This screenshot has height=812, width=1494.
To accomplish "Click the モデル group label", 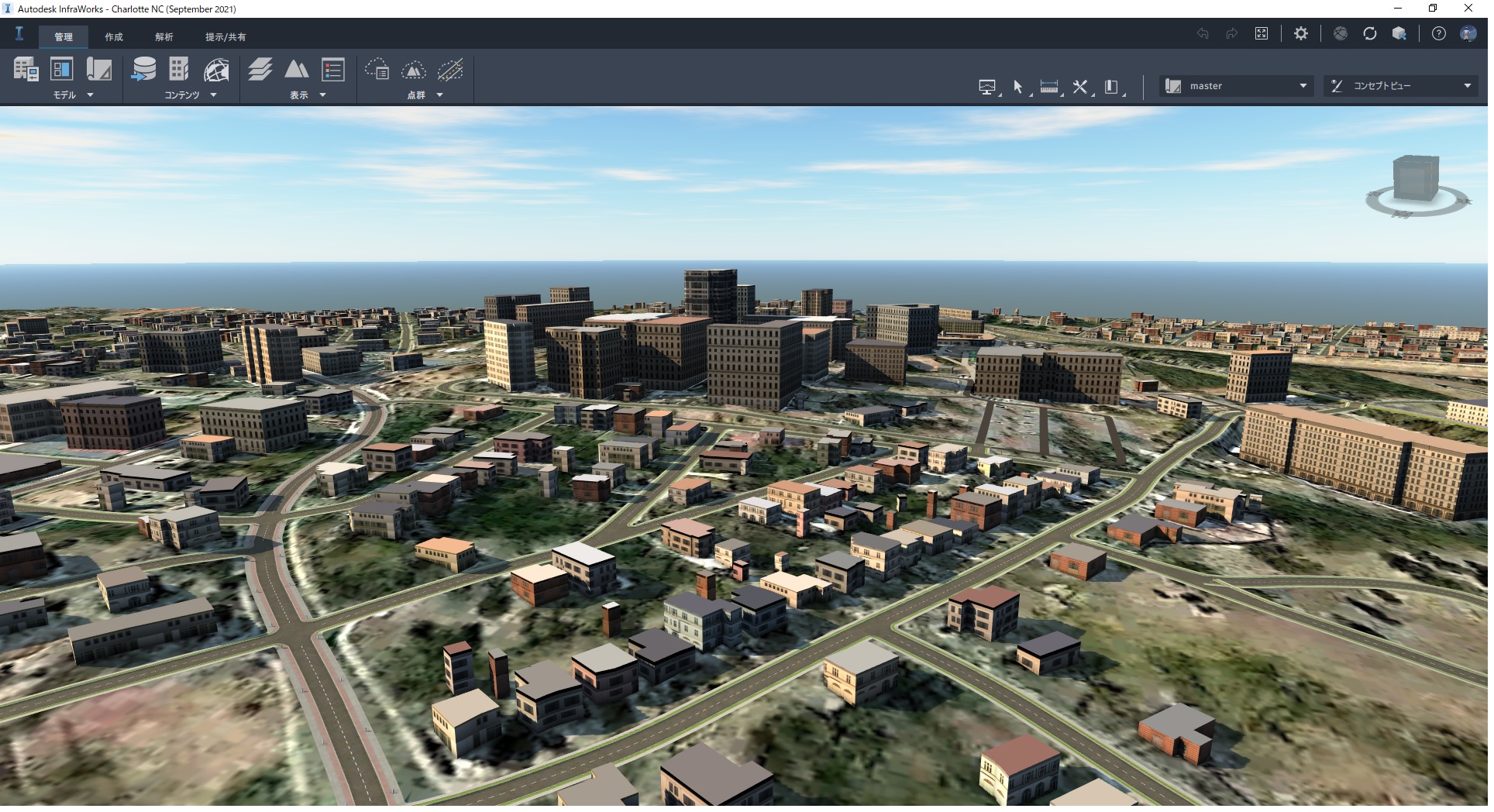I will 64,95.
